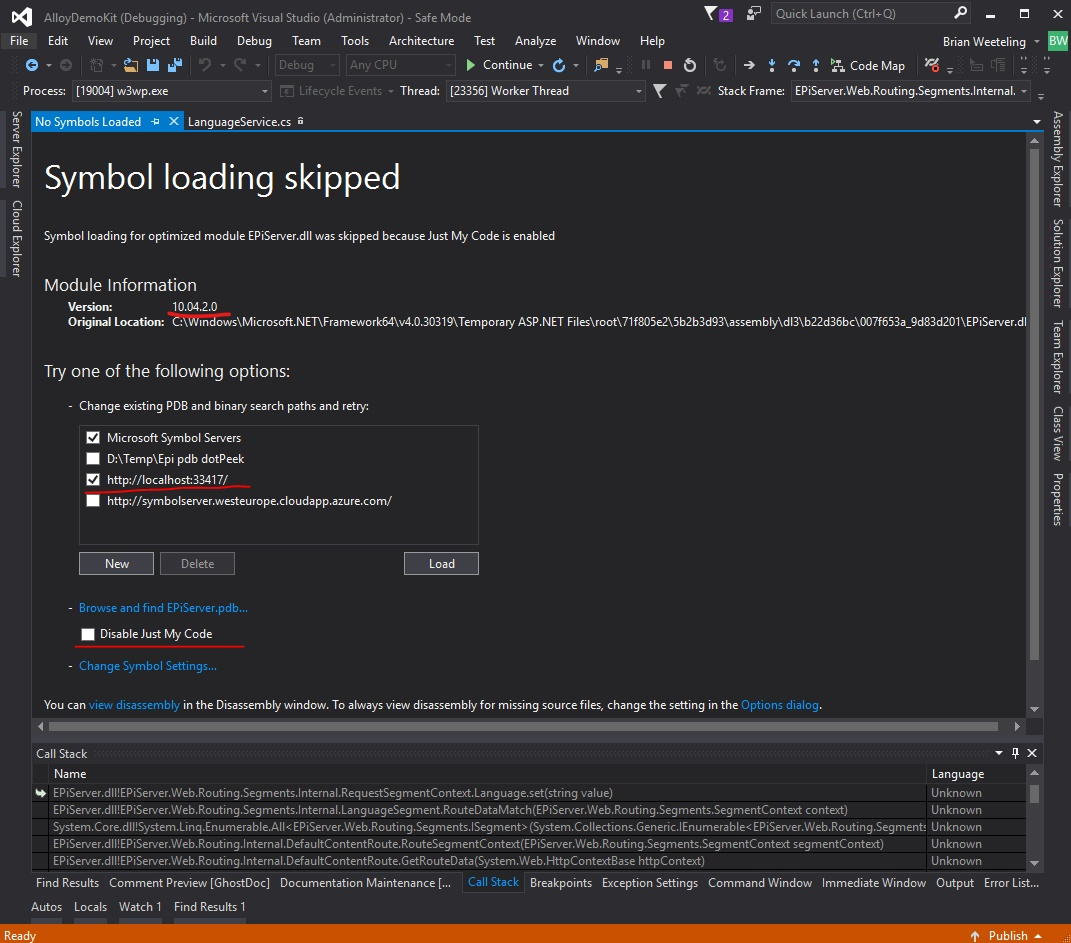Open the Immediate Window tab
The height and width of the screenshot is (943, 1071).
pos(874,882)
